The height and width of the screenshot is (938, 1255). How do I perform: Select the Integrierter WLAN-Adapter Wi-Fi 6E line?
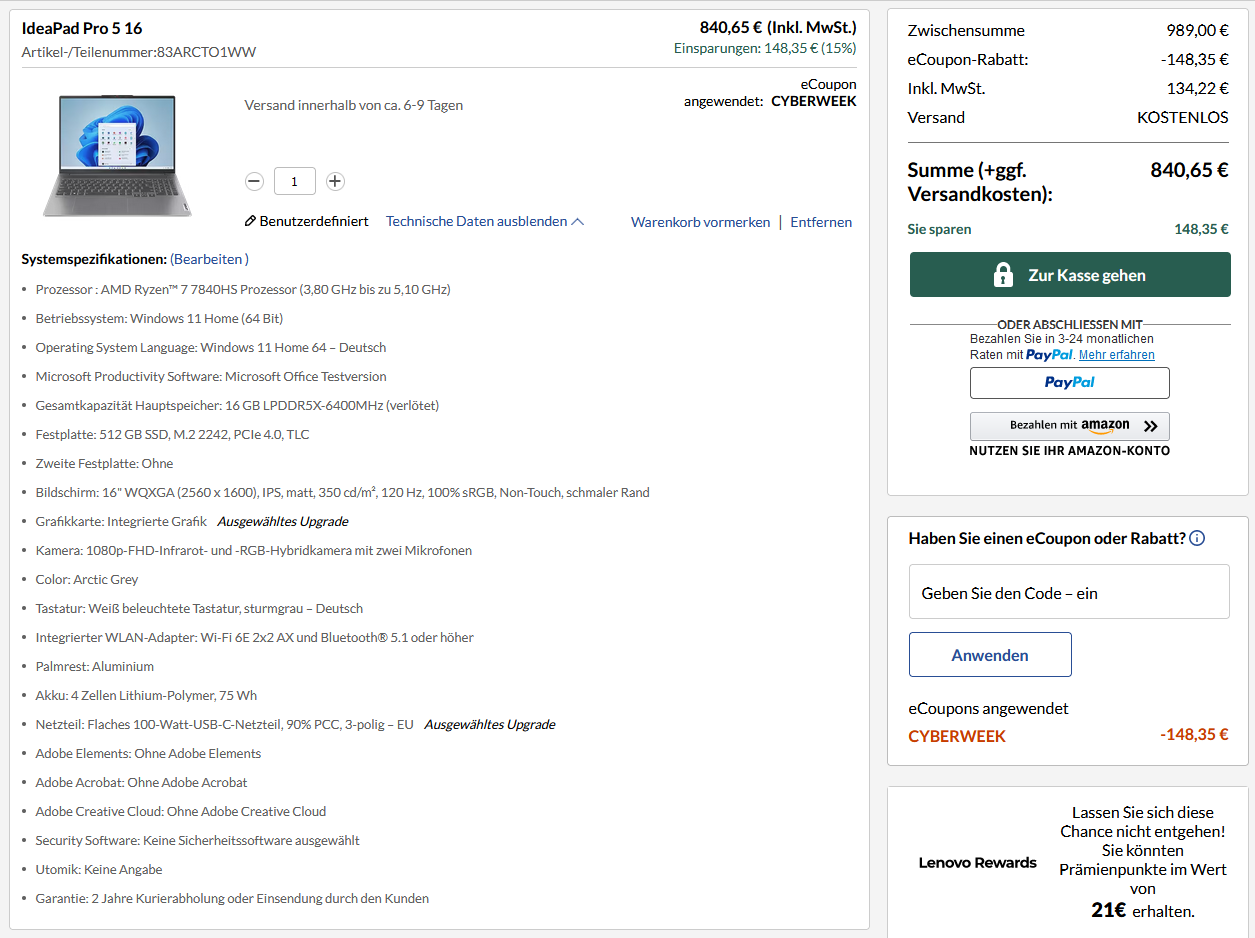(x=255, y=637)
